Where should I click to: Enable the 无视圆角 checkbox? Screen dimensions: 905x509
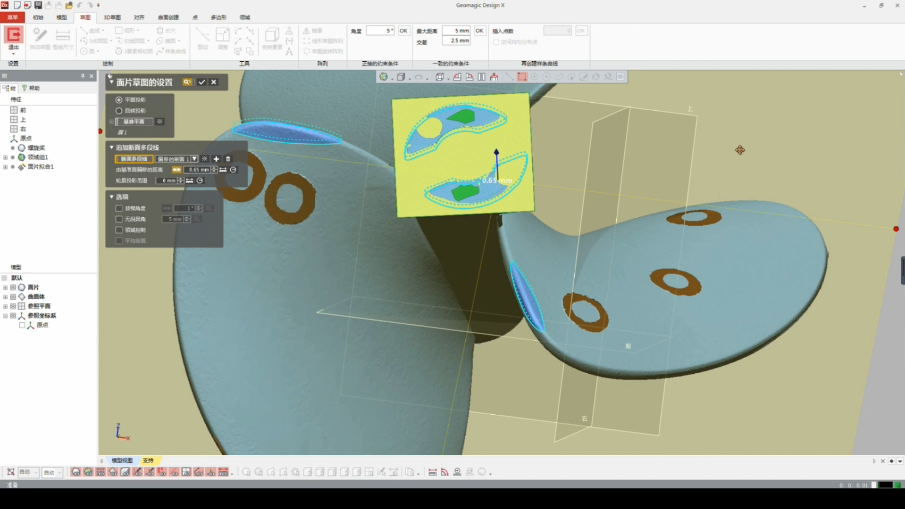tap(119, 218)
